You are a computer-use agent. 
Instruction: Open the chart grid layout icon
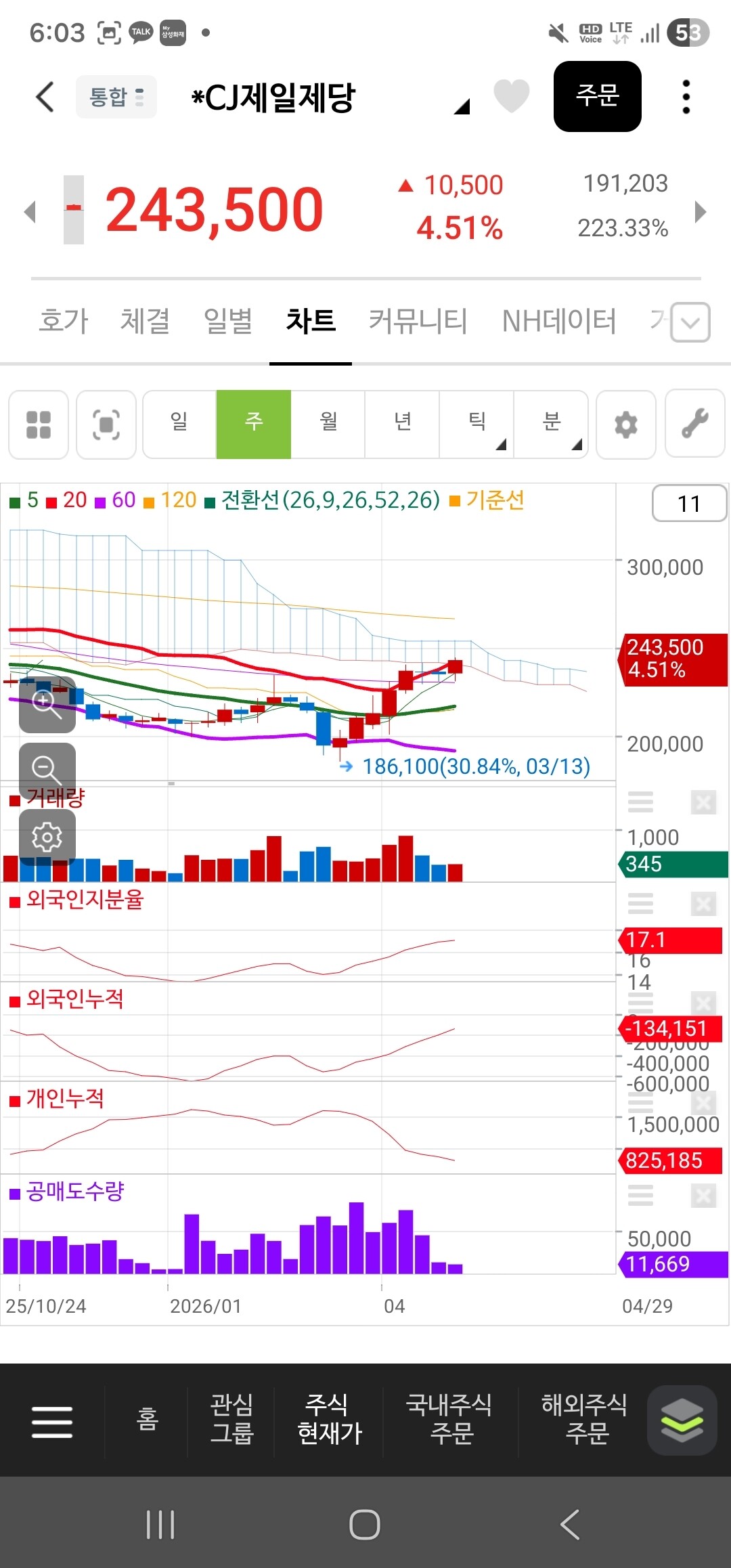click(39, 424)
